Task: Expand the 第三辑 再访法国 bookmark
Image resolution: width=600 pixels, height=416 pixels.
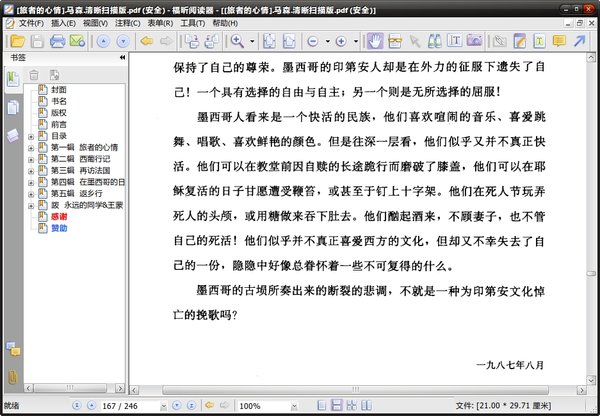Action: [x=31, y=171]
